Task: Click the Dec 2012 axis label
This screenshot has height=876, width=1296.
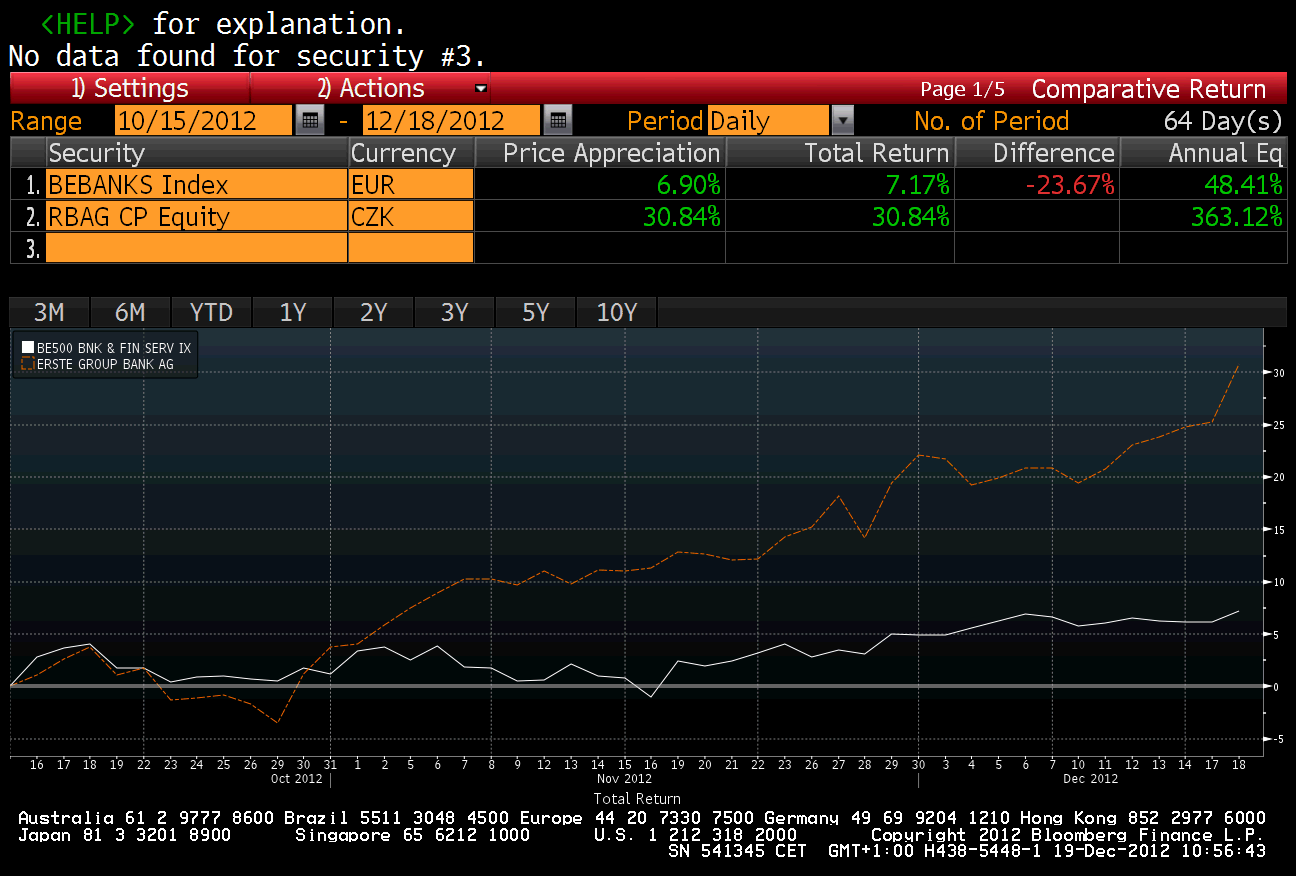Action: [x=1090, y=778]
